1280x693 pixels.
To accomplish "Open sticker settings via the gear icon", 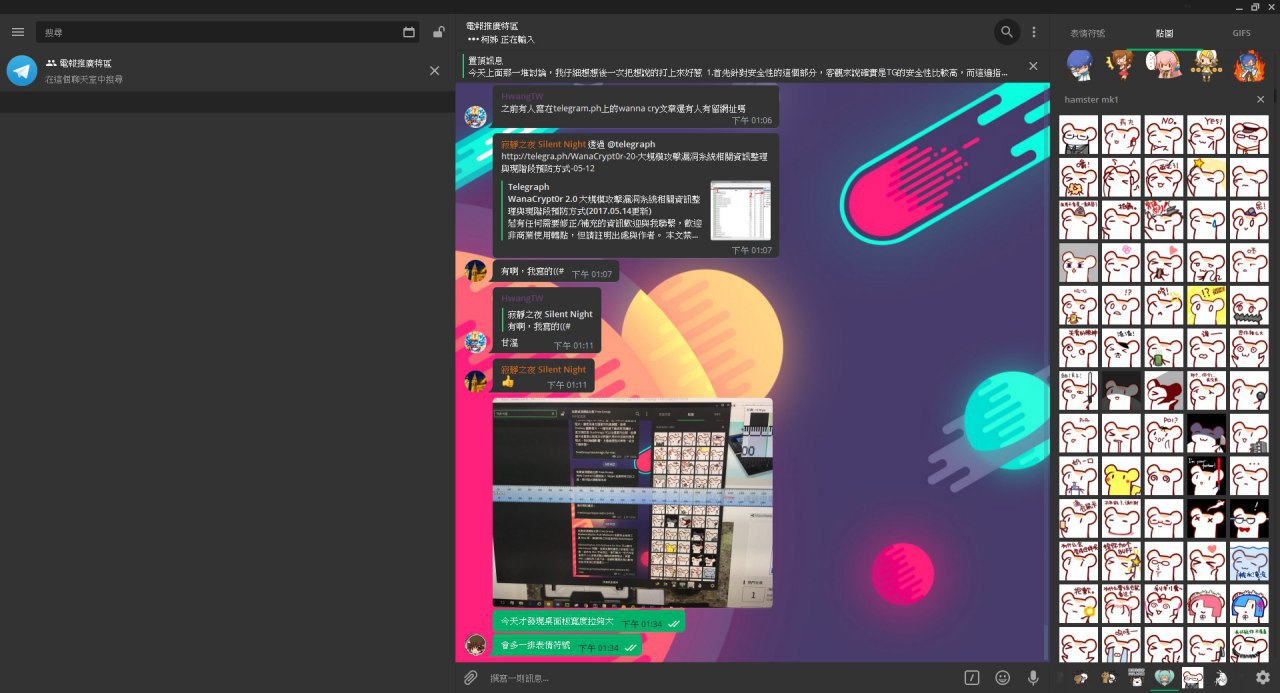I will (1262, 678).
